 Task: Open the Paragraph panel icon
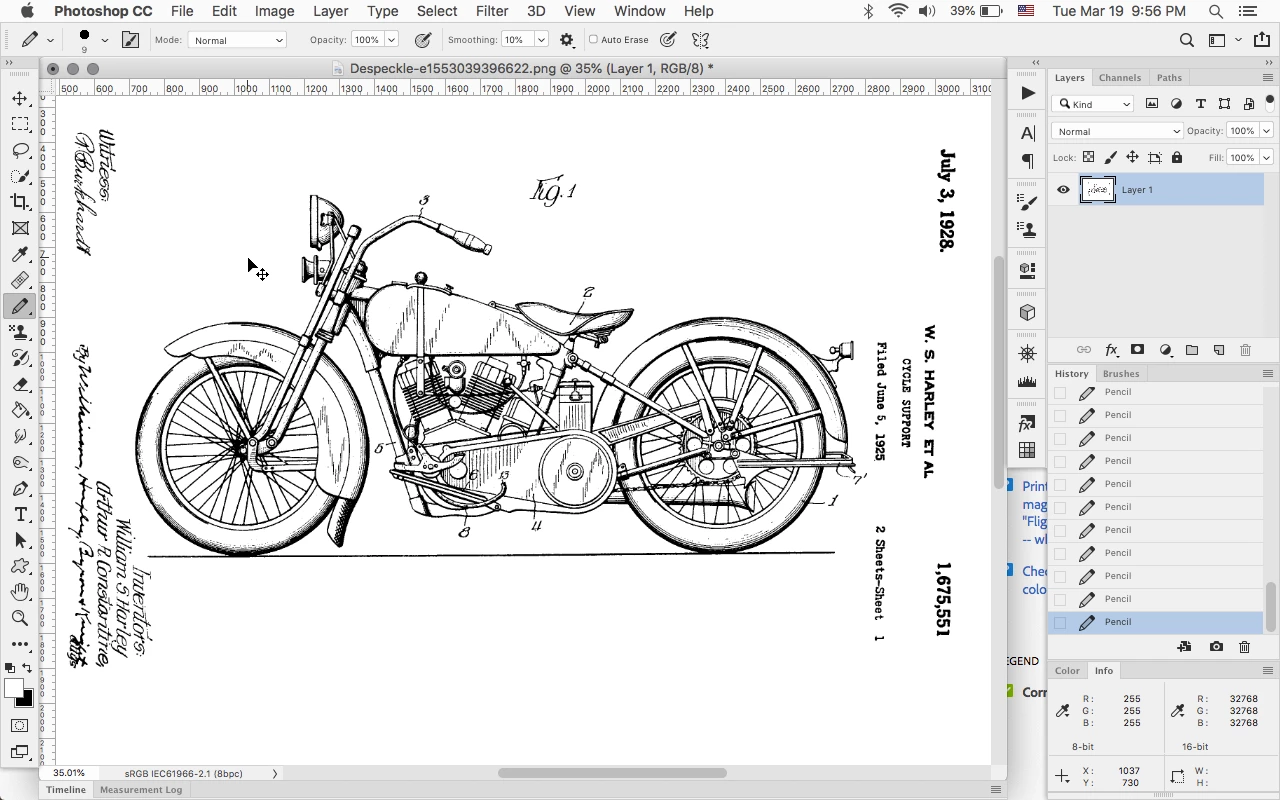pyautogui.click(x=1028, y=161)
